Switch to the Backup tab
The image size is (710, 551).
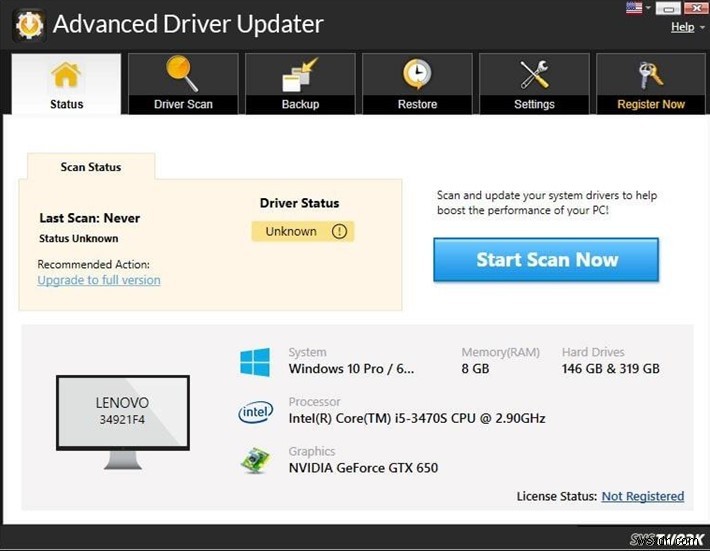300,83
